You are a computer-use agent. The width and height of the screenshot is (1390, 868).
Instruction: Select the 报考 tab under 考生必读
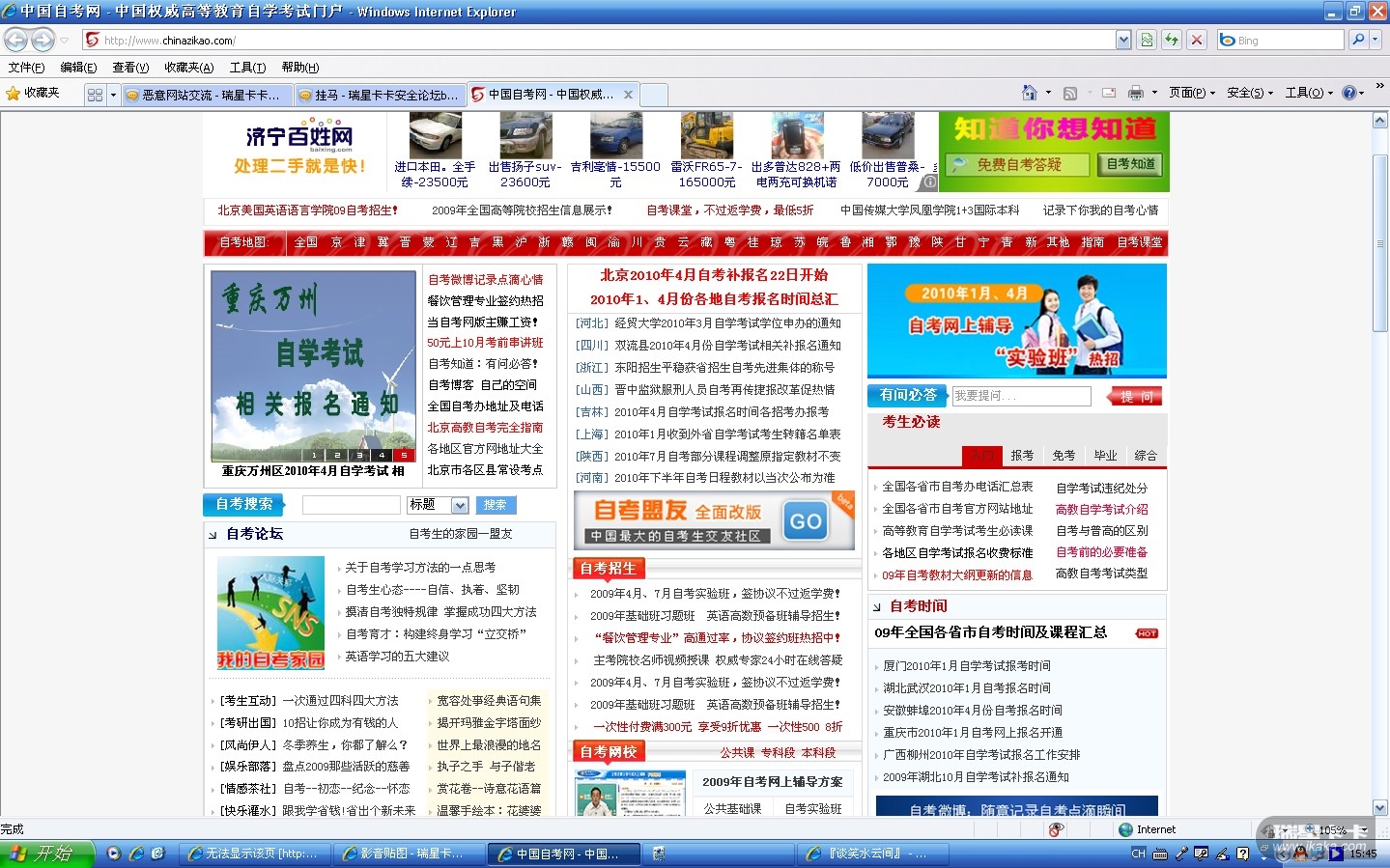pyautogui.click(x=1022, y=456)
